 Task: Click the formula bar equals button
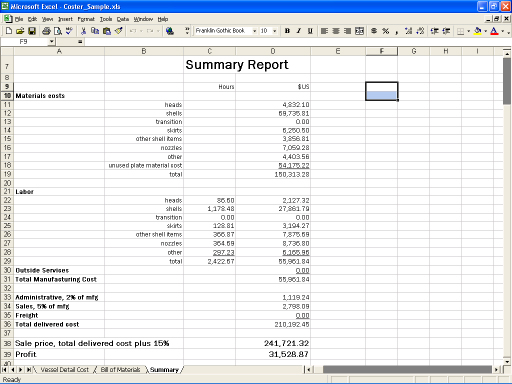[x=80, y=42]
